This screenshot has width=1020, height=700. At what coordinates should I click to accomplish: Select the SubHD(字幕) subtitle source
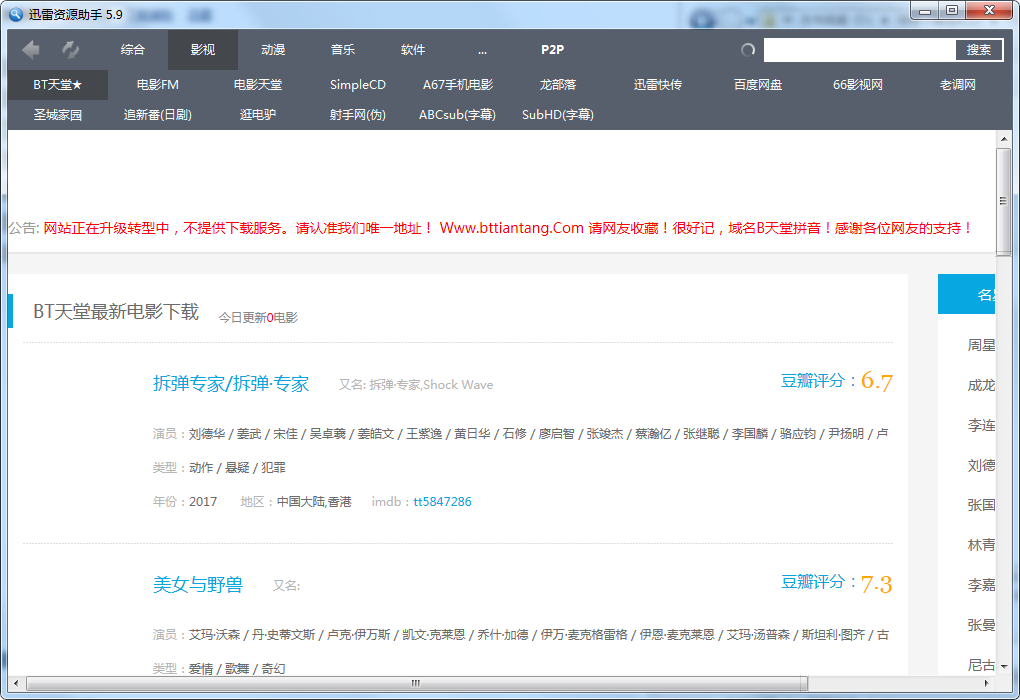(x=557, y=115)
